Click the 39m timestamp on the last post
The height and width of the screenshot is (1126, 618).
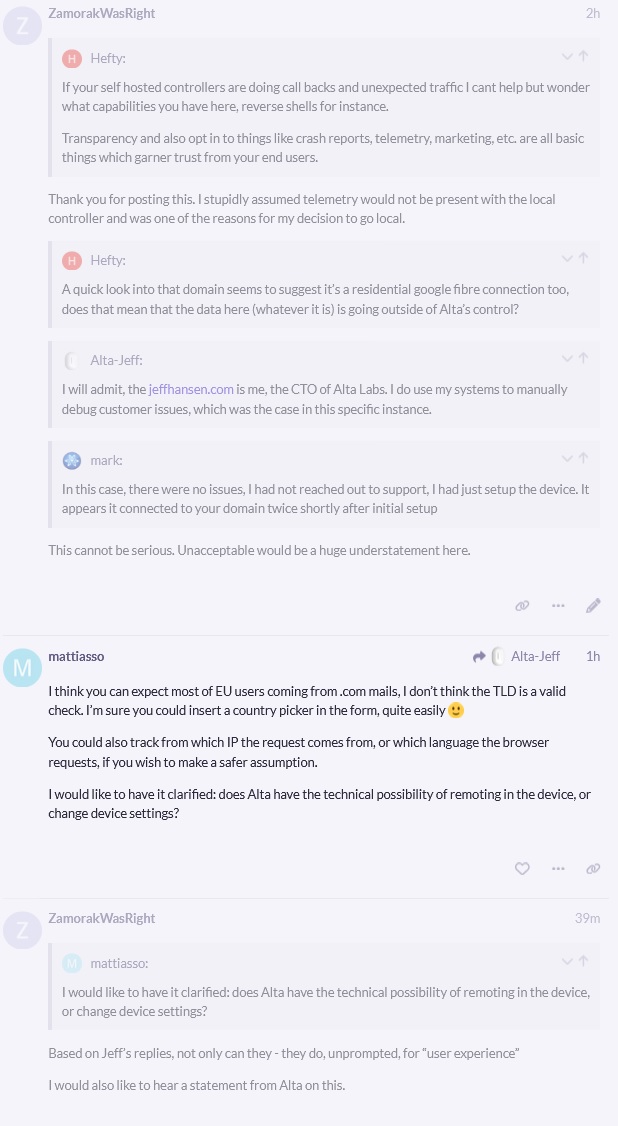click(x=587, y=919)
